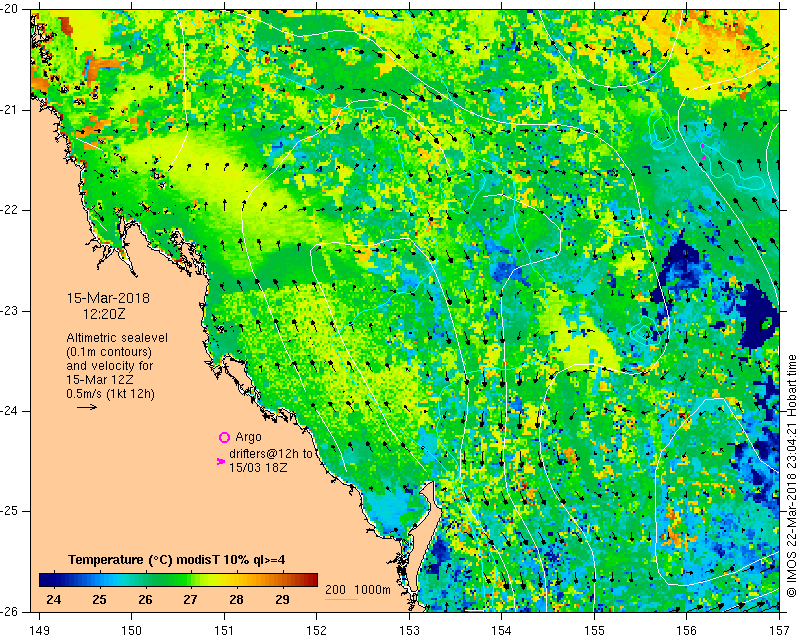
Task: Click the latitude '-21' axis label
Action: coord(10,110)
